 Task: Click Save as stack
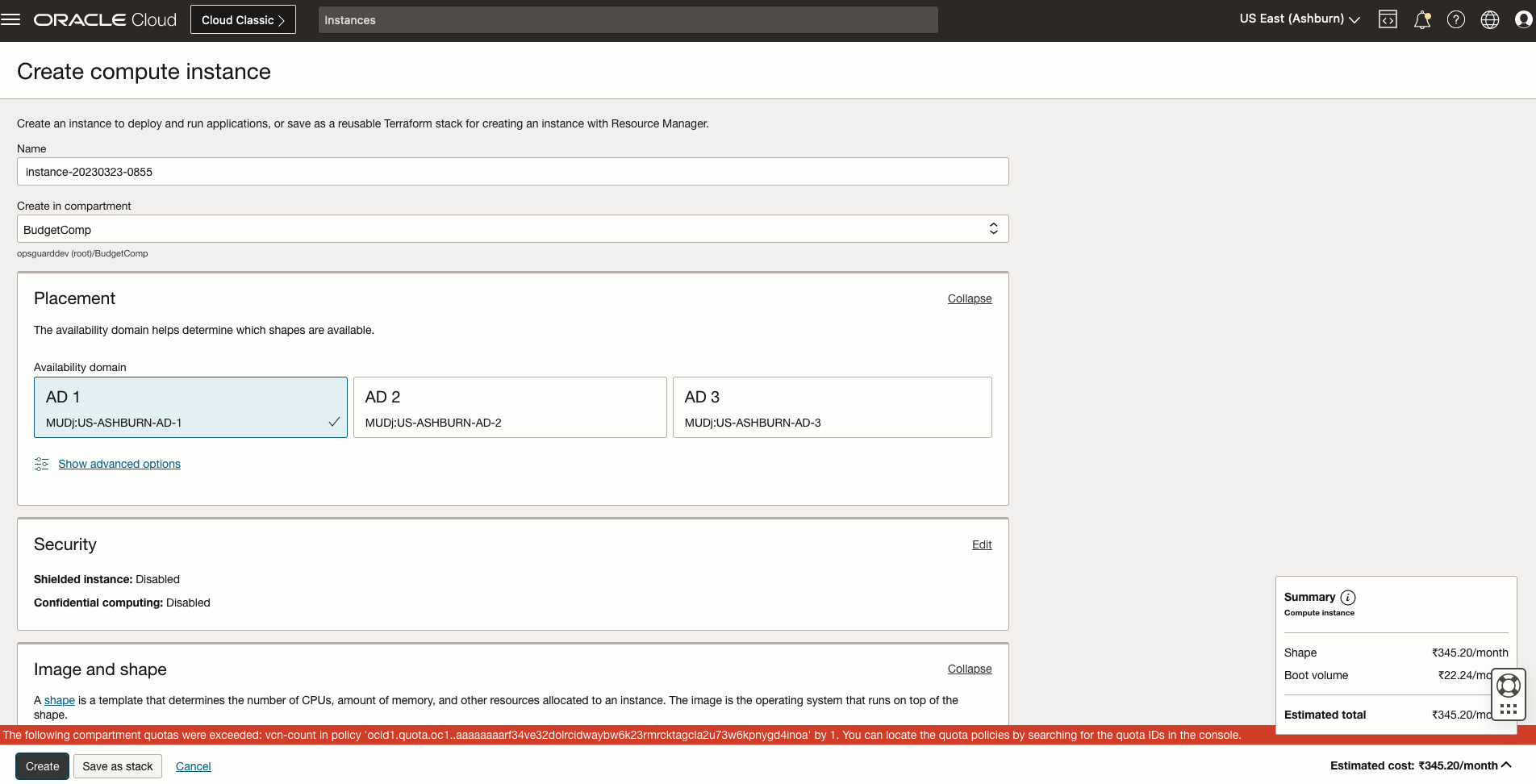coord(118,766)
